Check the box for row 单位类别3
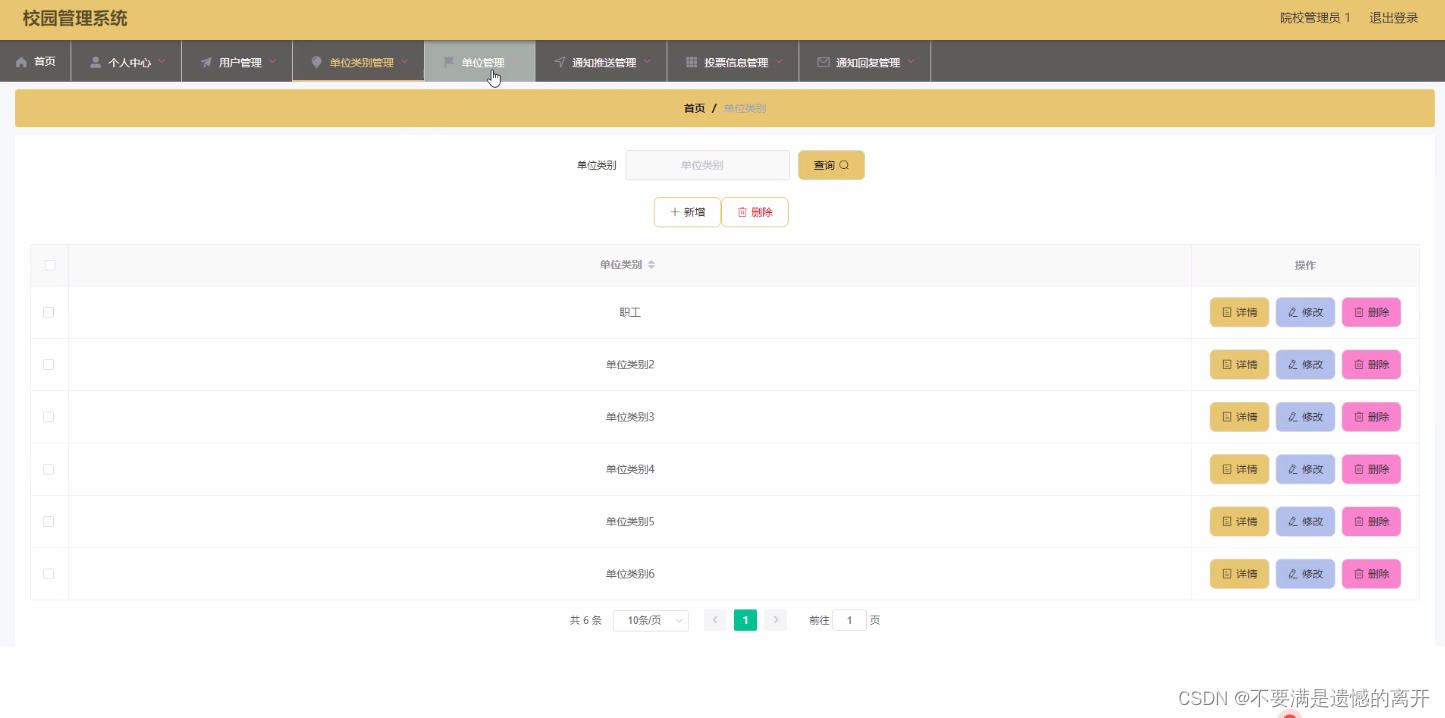Screen dimensions: 1445x718 point(49,417)
